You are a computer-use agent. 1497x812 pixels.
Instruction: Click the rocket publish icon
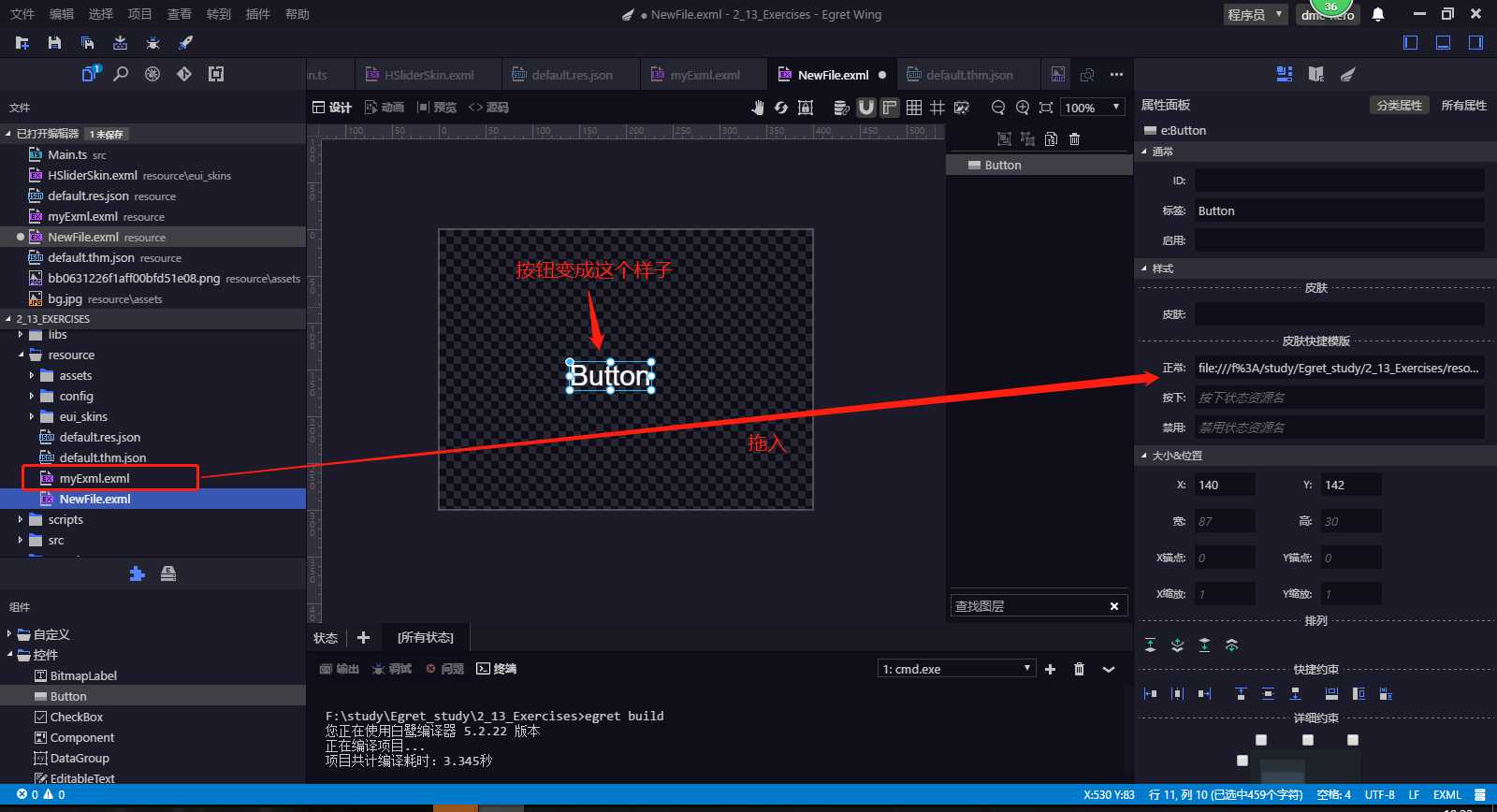click(185, 43)
